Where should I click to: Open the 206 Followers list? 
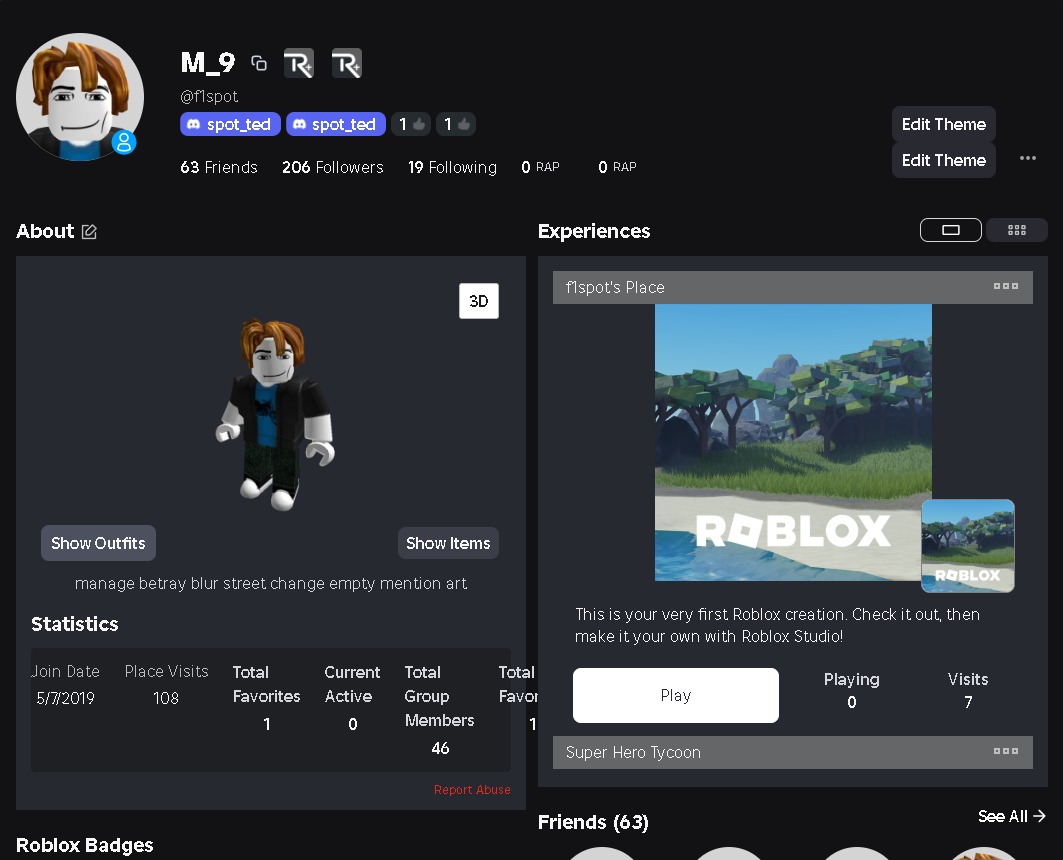[333, 167]
